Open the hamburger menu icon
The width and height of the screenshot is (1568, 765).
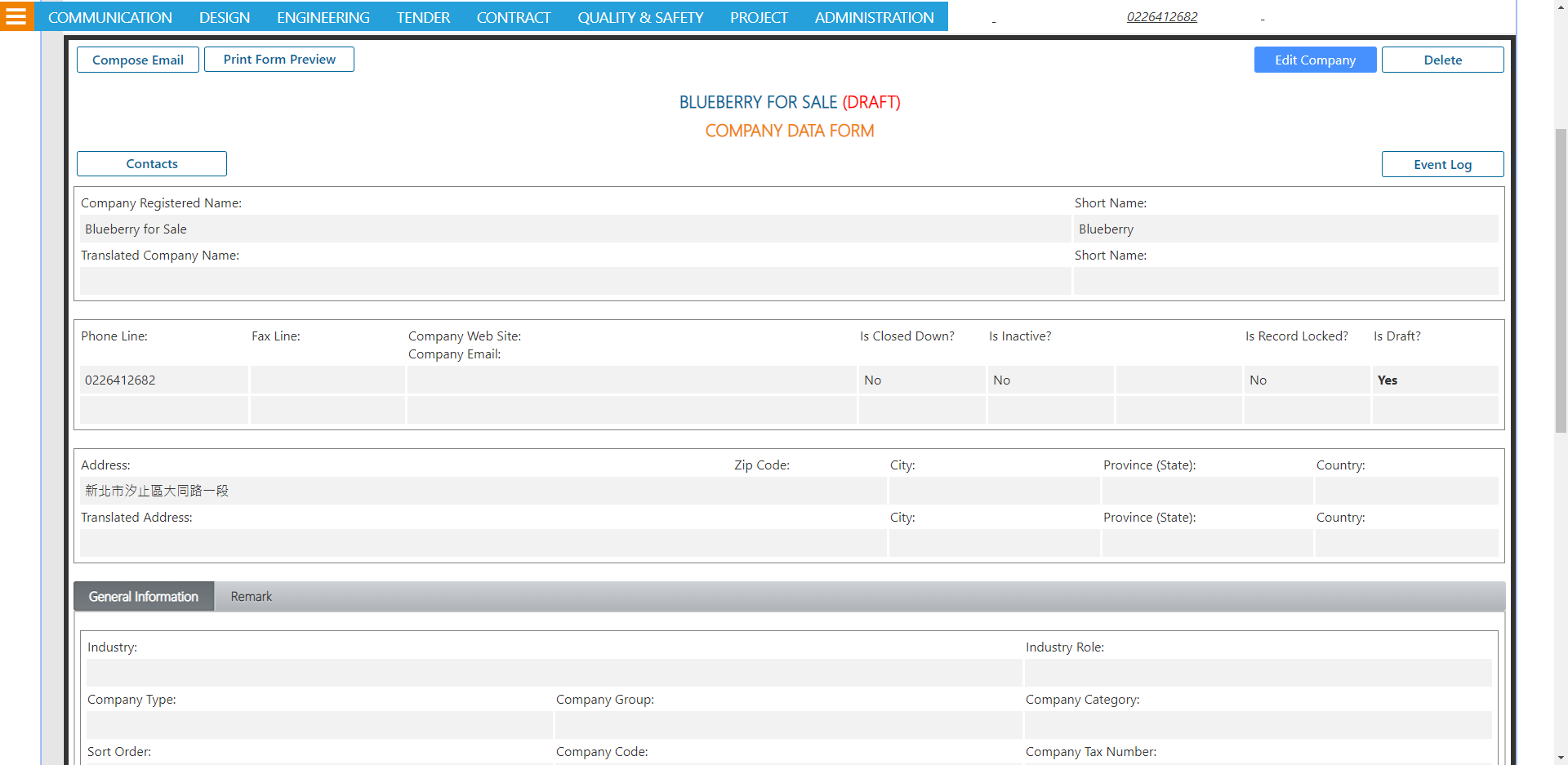click(x=16, y=16)
